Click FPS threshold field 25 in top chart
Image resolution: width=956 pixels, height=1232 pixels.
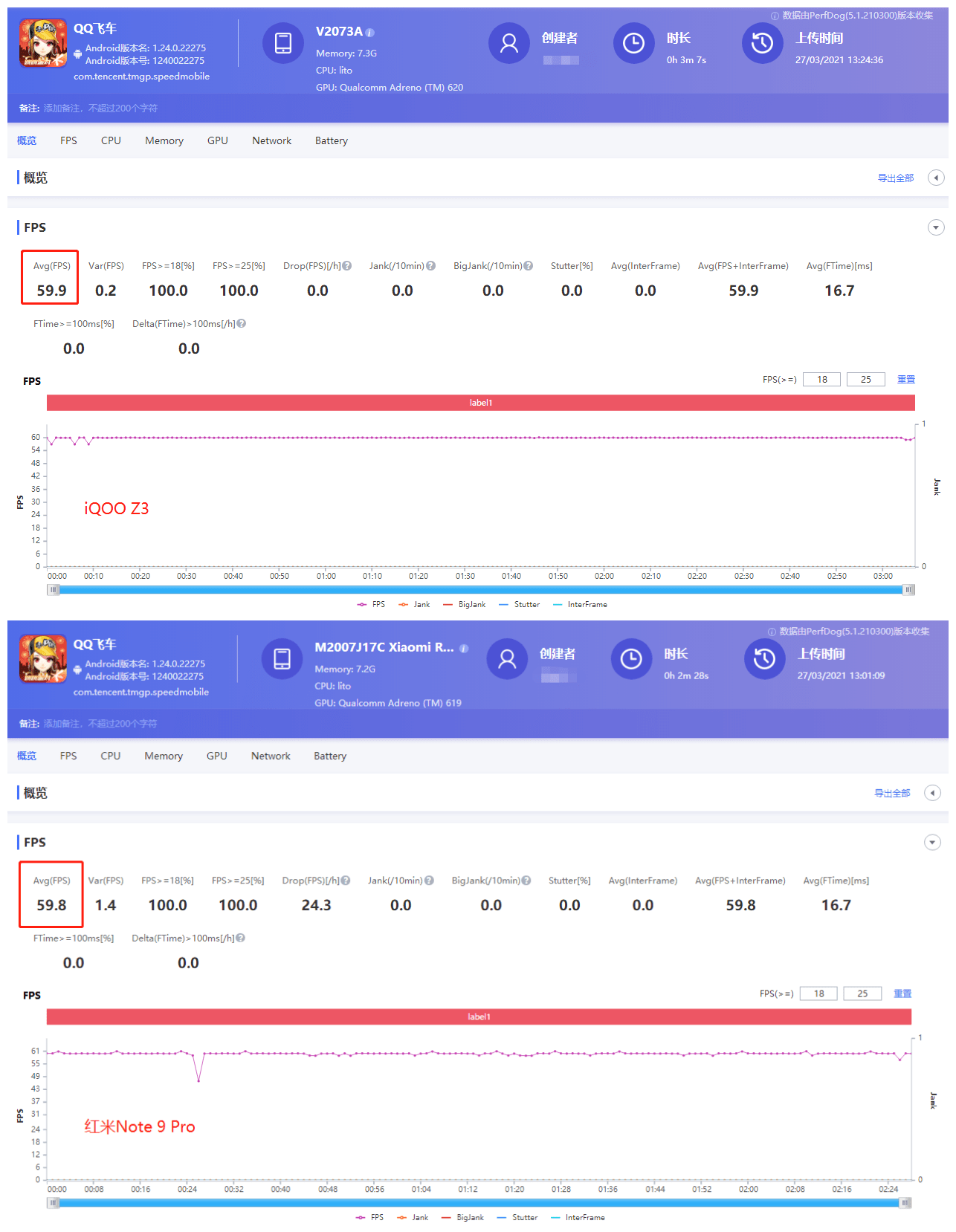(866, 380)
